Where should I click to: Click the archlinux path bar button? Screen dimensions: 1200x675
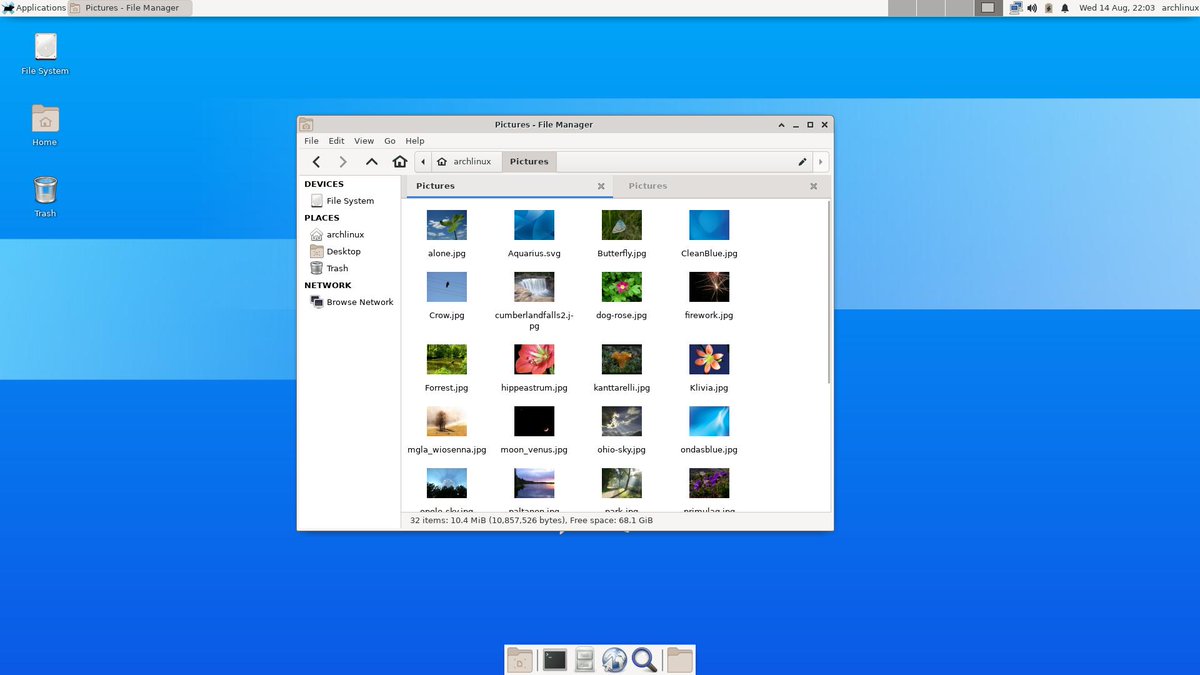464,161
